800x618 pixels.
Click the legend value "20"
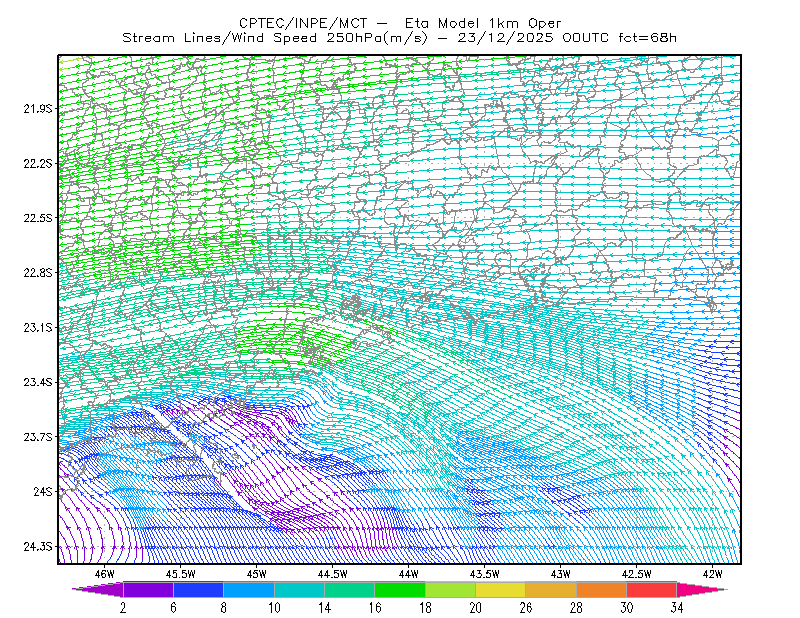coord(476,608)
